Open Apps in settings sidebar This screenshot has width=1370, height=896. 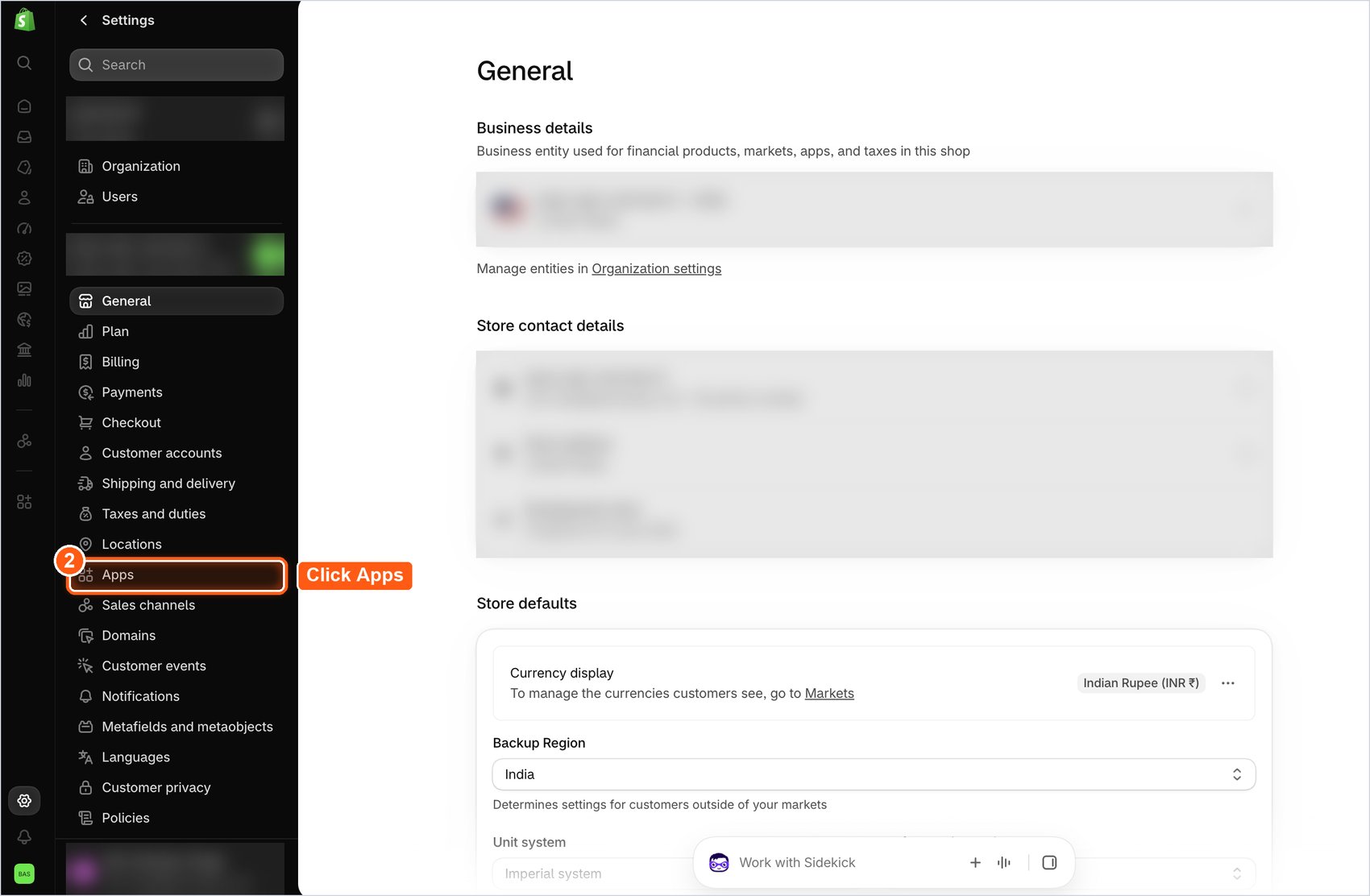[x=176, y=575]
